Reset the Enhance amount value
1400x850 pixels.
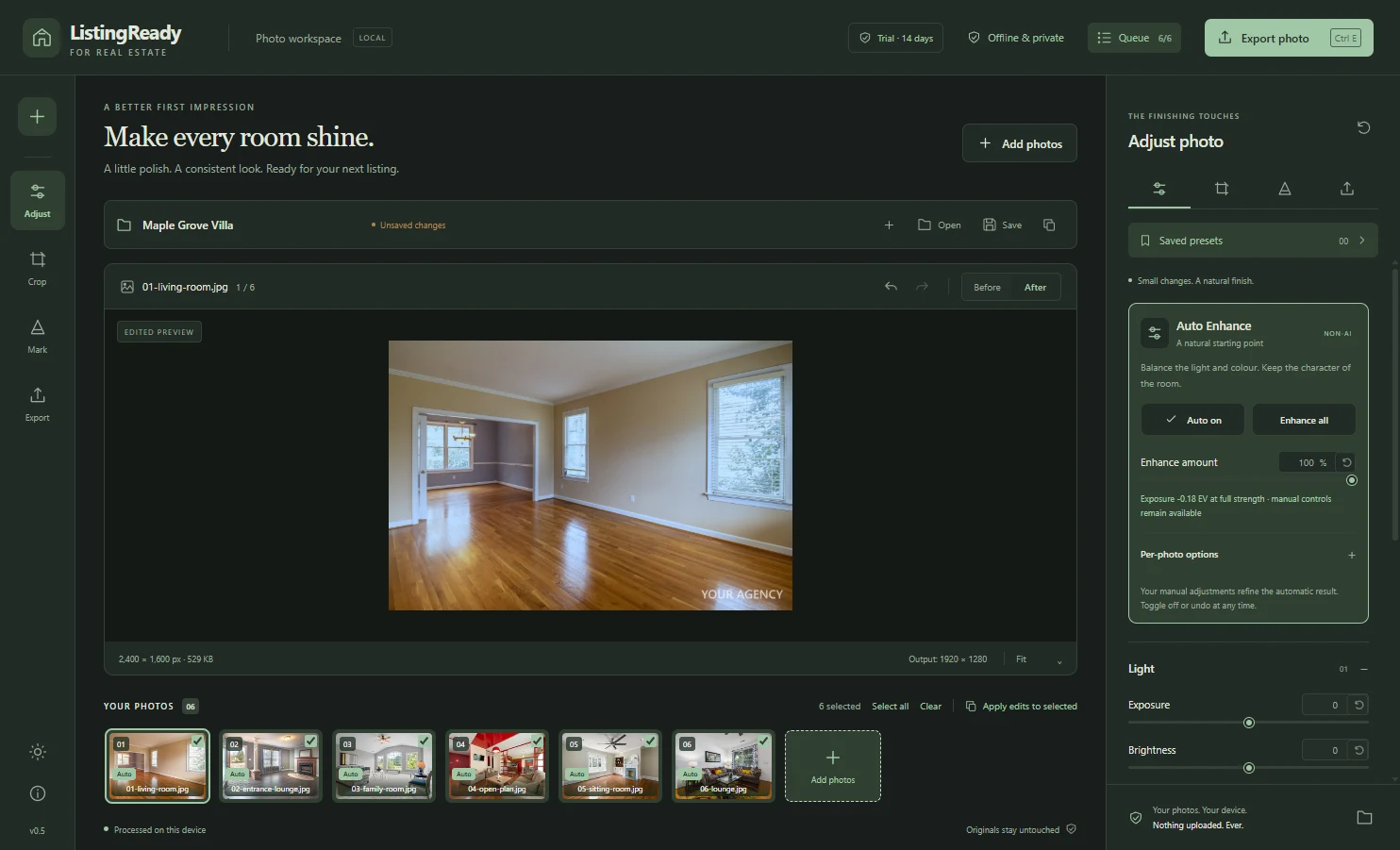[x=1347, y=462]
